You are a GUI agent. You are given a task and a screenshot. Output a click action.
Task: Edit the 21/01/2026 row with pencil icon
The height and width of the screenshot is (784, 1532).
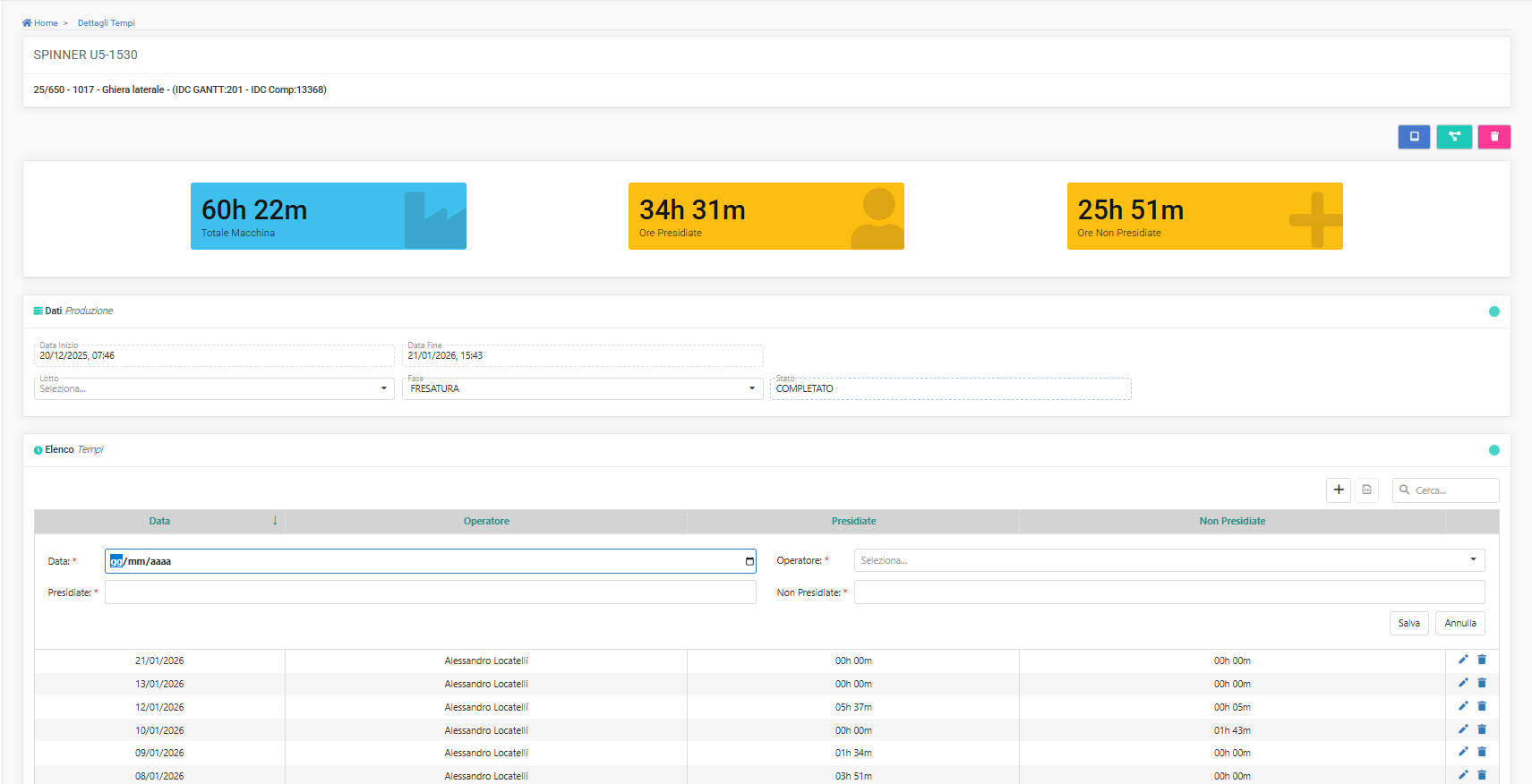[x=1463, y=660]
